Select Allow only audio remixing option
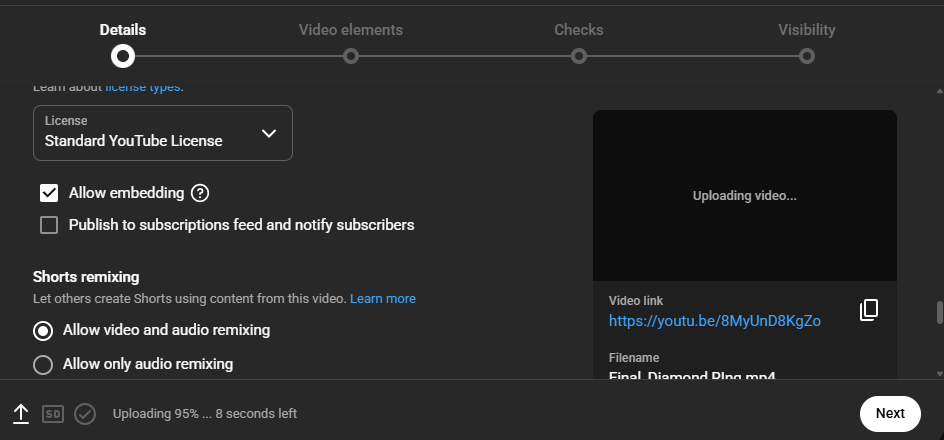This screenshot has width=944, height=440. click(x=43, y=365)
